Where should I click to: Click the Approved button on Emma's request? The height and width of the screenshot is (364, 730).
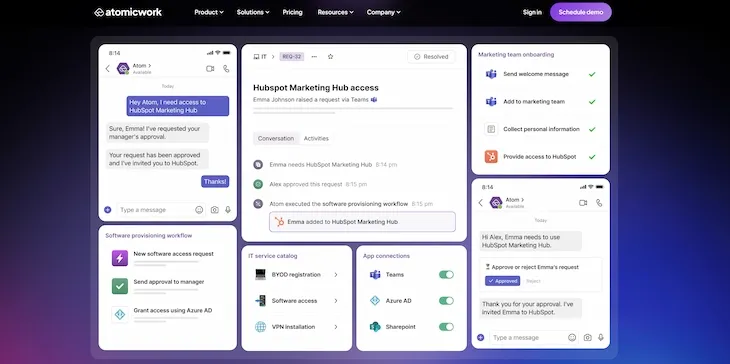502,281
